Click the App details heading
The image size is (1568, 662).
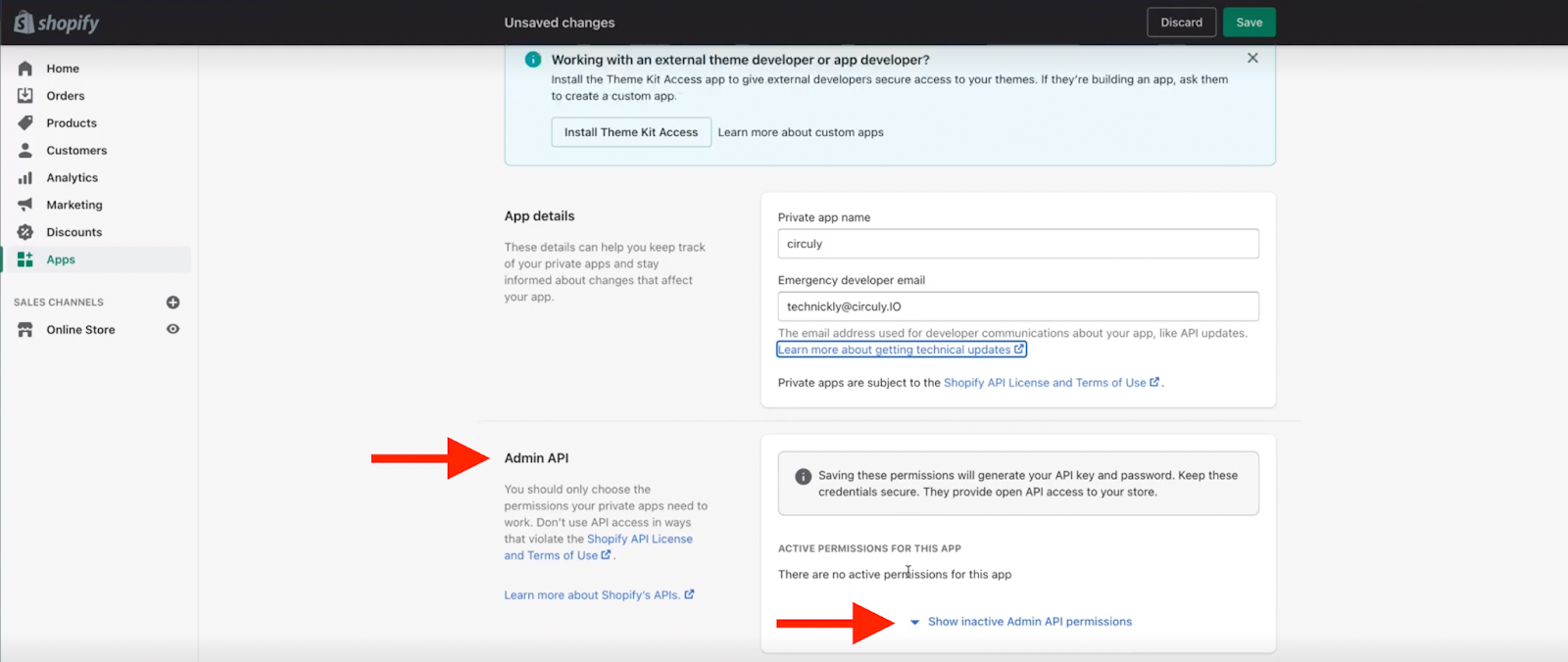coord(539,216)
